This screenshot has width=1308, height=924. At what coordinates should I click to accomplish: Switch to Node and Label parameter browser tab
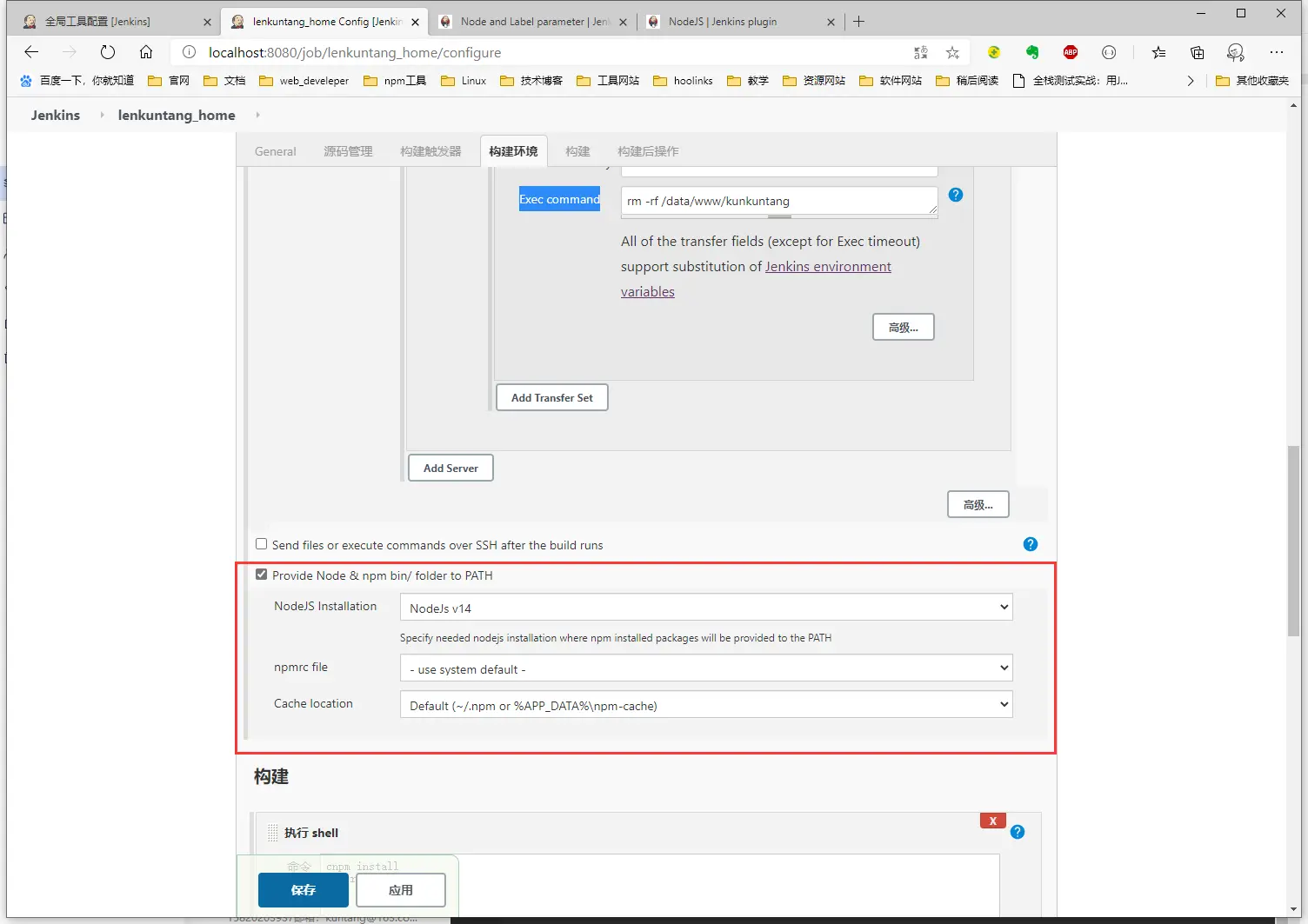coord(534,22)
